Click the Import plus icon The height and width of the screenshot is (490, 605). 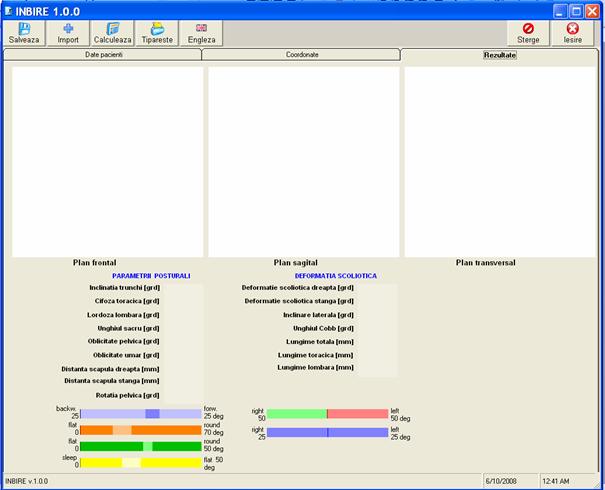(67, 29)
